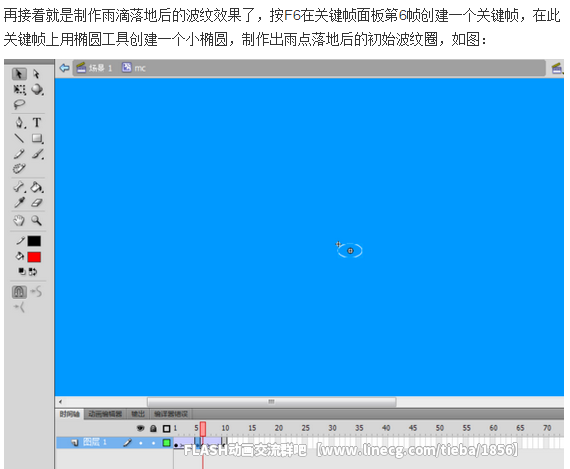Viewport: 570px width, 469px height.
Task: Click the scrollbar left arrow
Action: pyautogui.click(x=60, y=402)
